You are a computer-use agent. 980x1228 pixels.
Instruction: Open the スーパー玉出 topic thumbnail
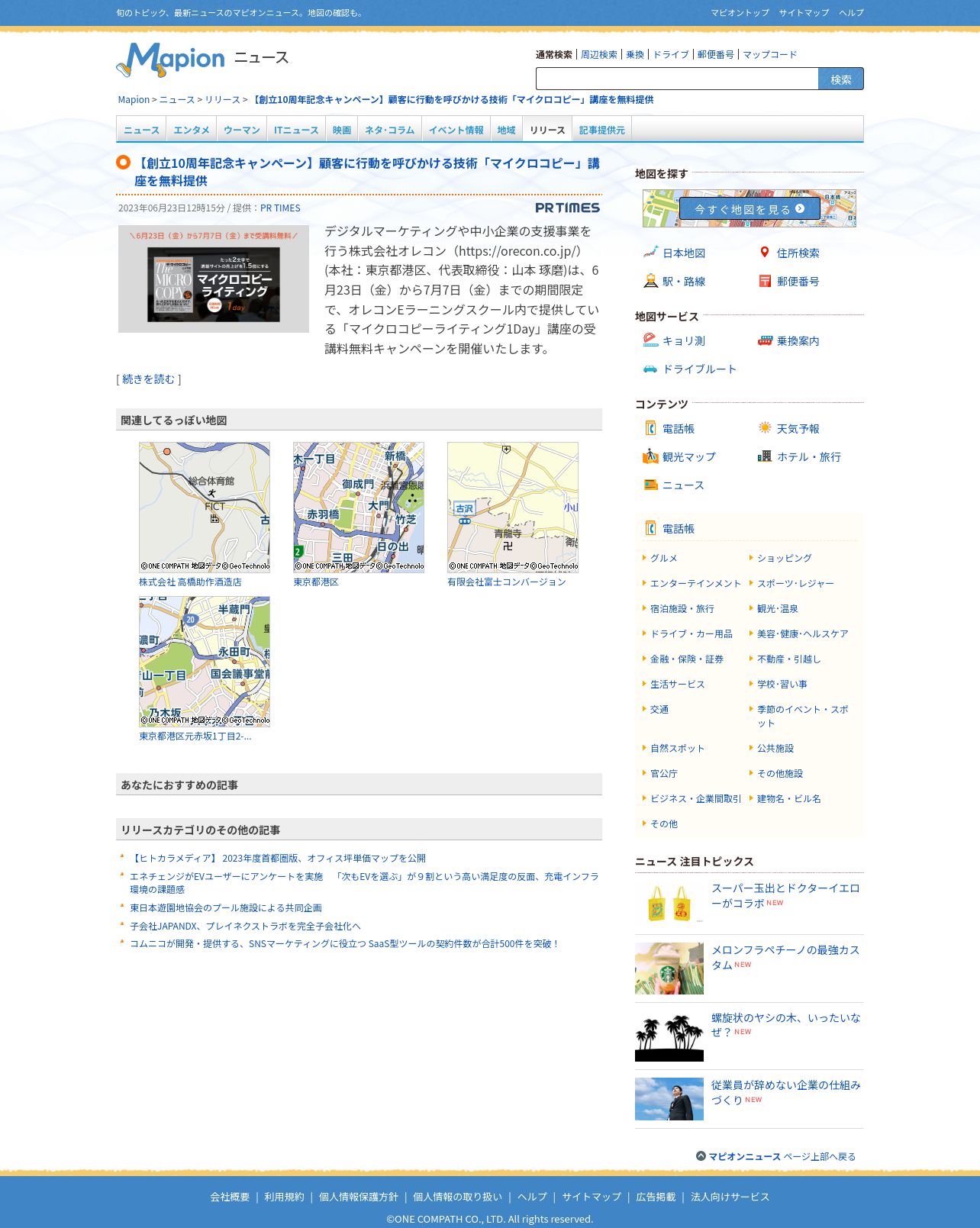(669, 902)
